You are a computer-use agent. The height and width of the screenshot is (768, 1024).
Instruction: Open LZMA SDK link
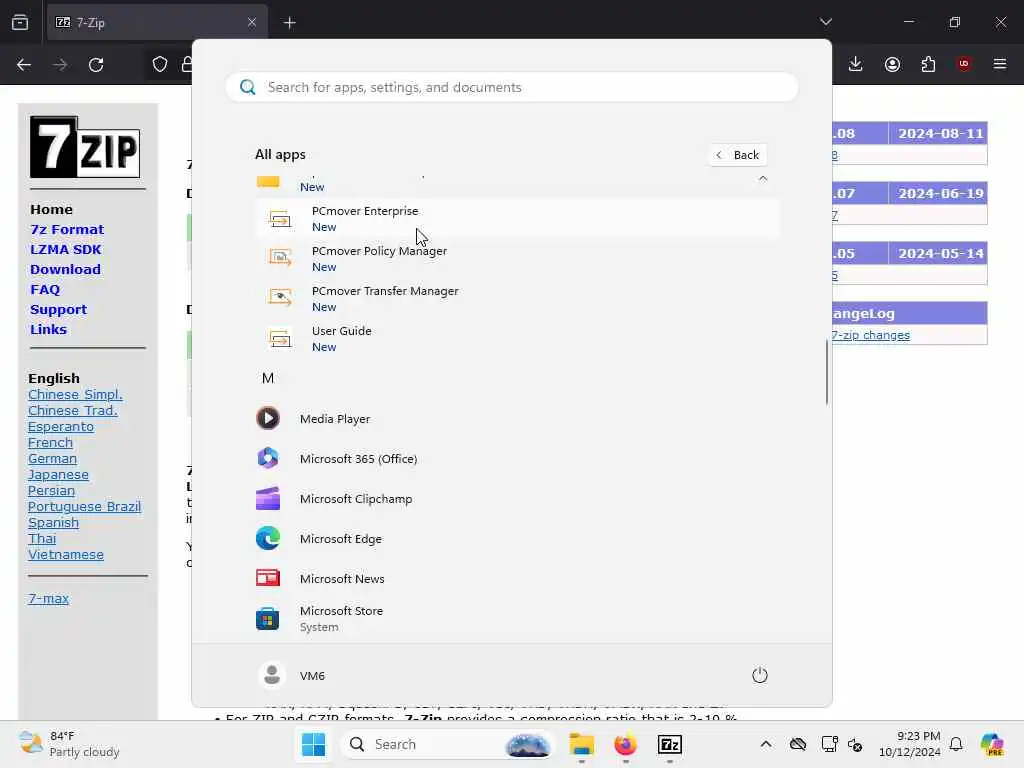tap(66, 249)
